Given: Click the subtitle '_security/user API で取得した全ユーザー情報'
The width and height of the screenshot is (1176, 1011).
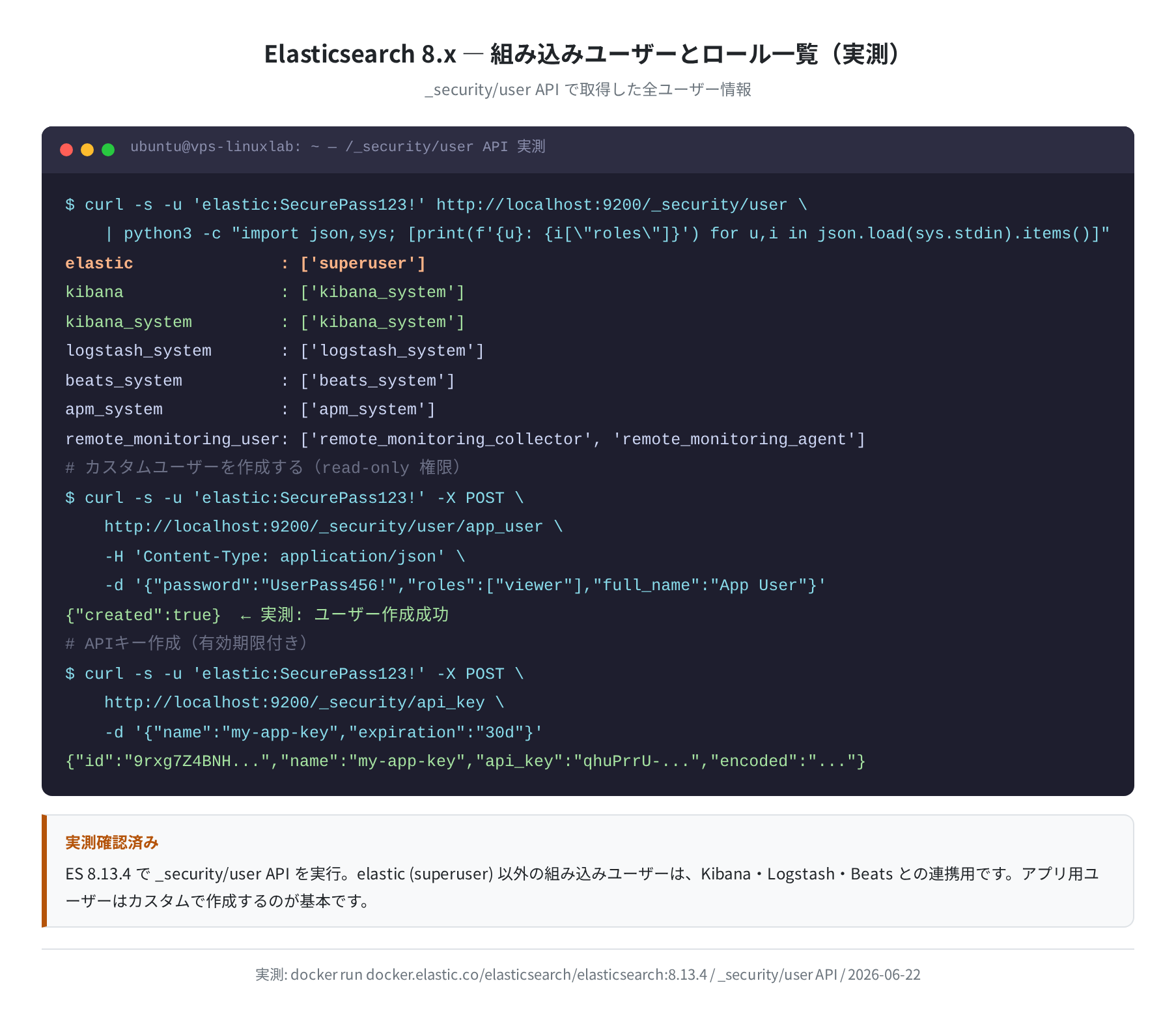Looking at the screenshot, I should tap(588, 89).
